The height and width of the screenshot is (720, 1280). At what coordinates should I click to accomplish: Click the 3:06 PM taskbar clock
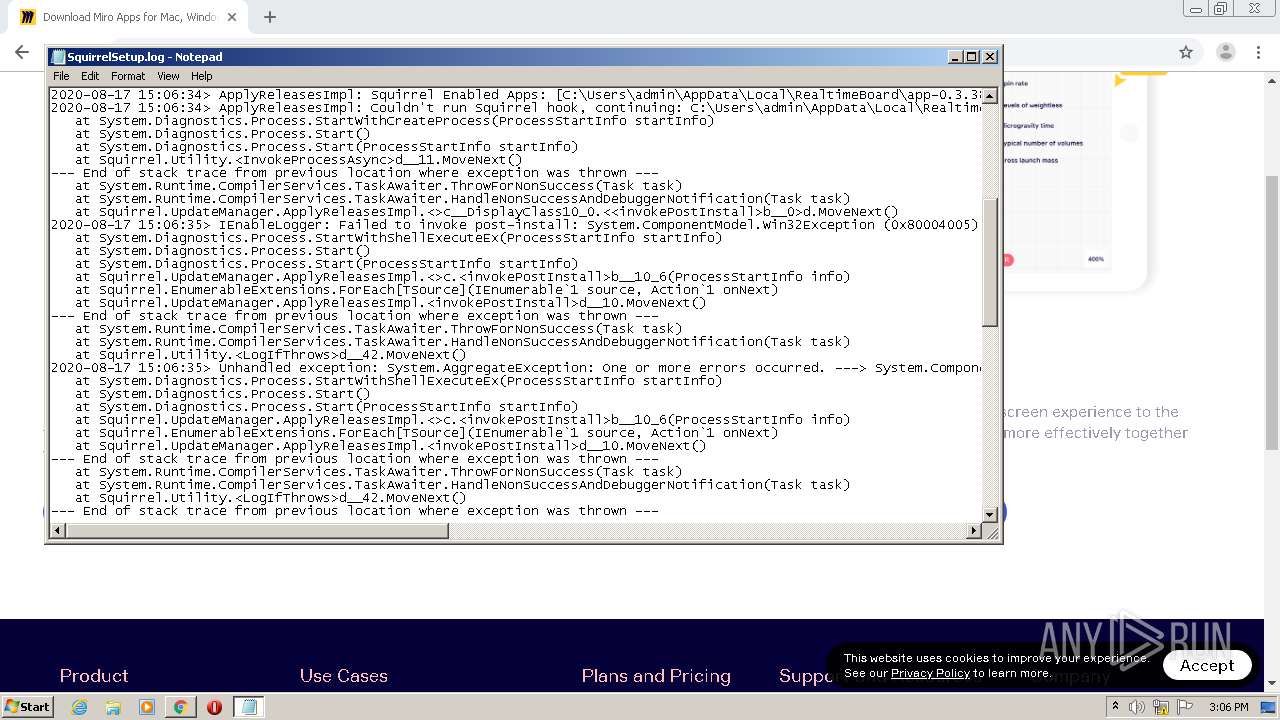(x=1229, y=707)
